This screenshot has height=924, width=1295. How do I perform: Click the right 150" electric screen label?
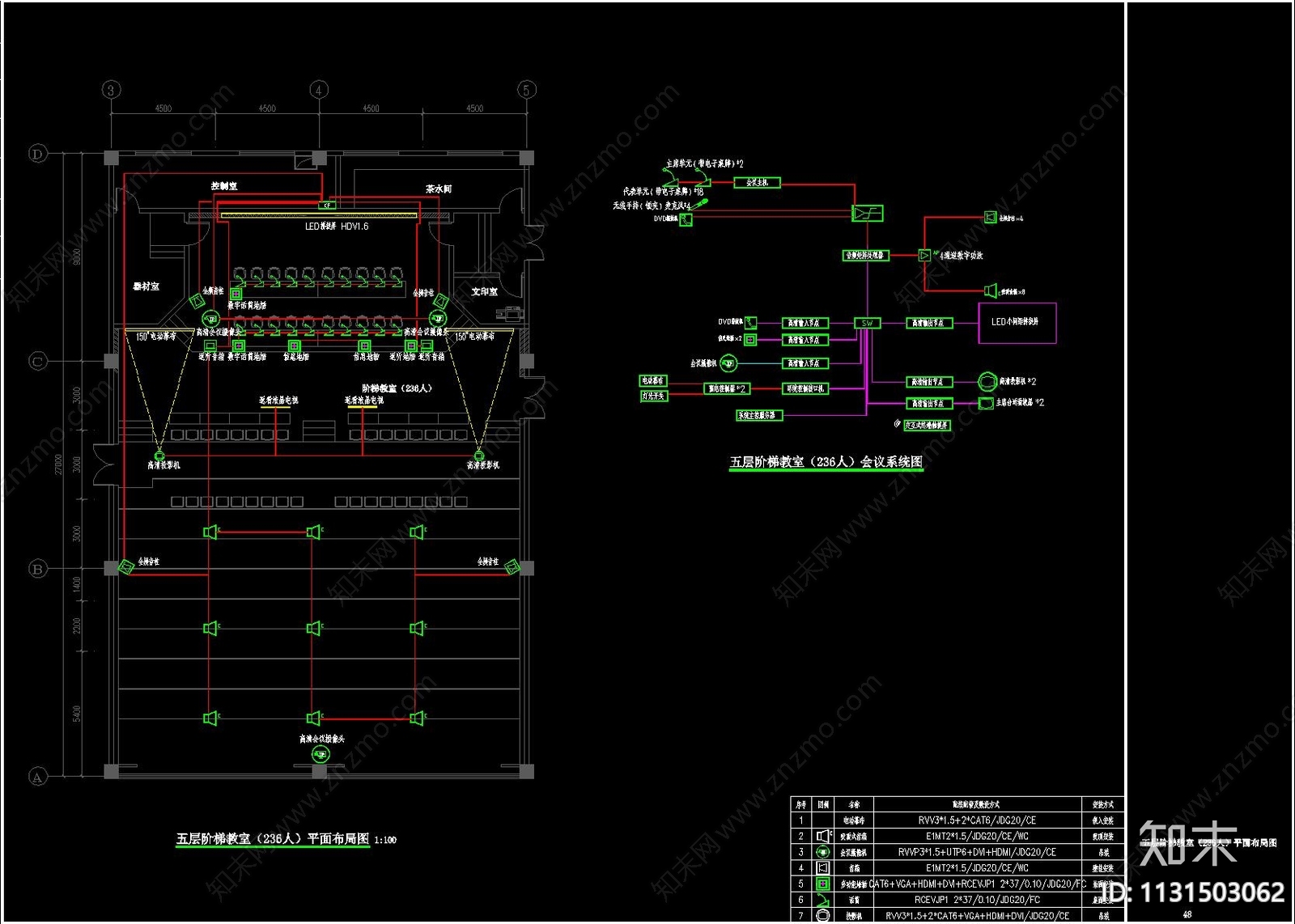click(x=475, y=337)
